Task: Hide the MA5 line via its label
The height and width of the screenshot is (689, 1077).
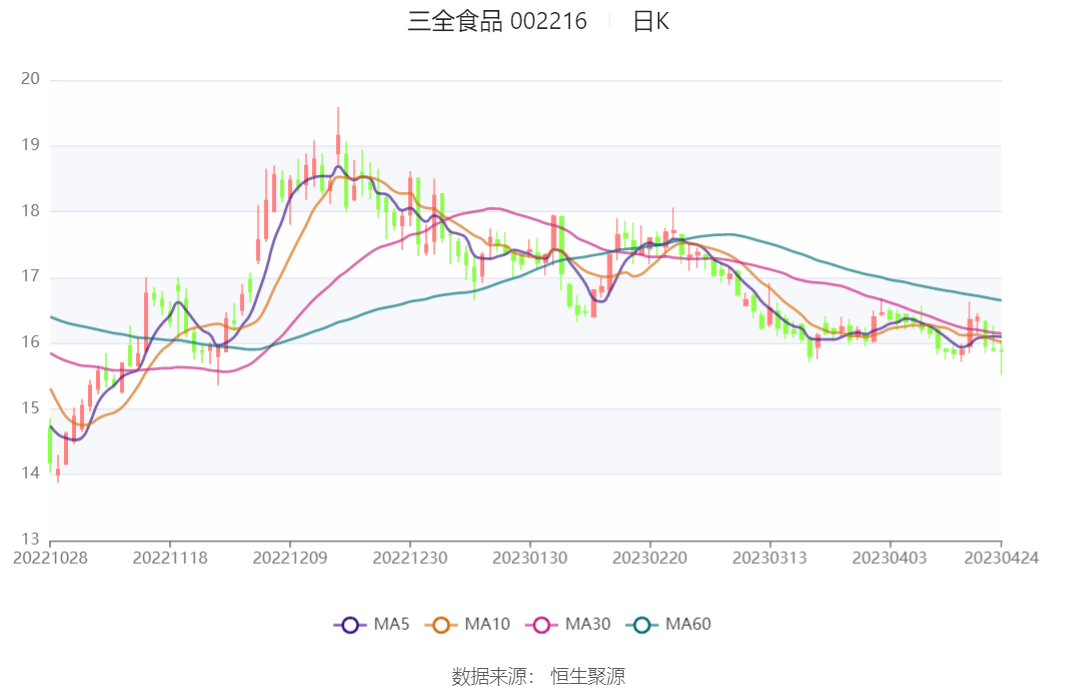Action: pos(392,624)
